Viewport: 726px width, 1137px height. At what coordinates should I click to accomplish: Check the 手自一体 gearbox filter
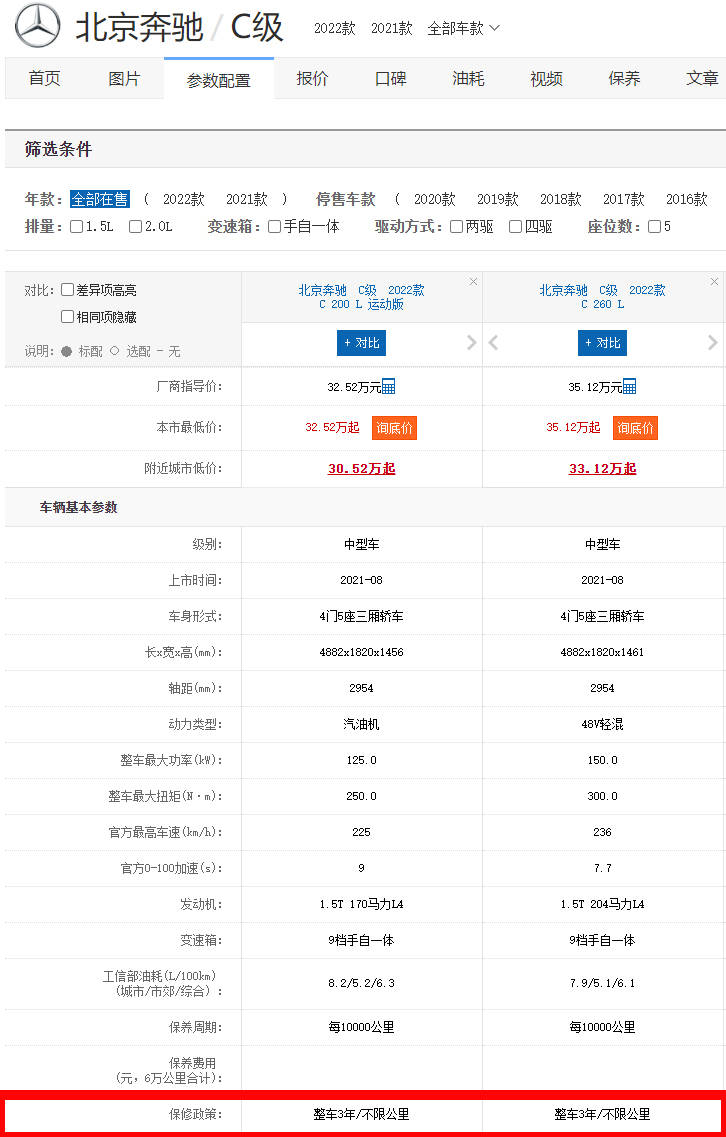pyautogui.click(x=274, y=226)
